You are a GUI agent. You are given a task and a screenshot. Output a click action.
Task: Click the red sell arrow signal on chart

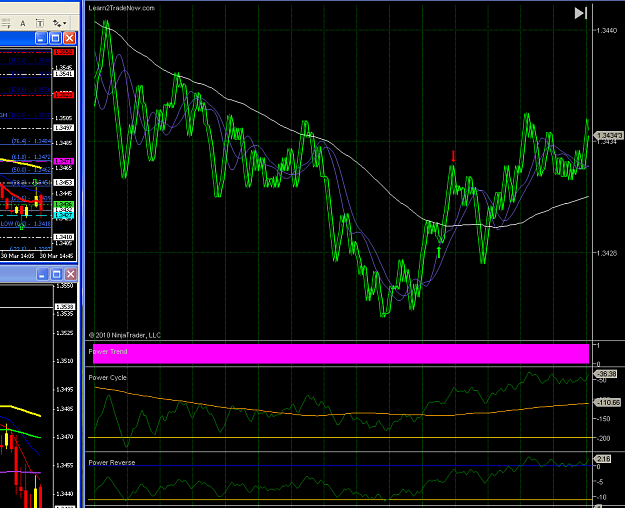453,156
